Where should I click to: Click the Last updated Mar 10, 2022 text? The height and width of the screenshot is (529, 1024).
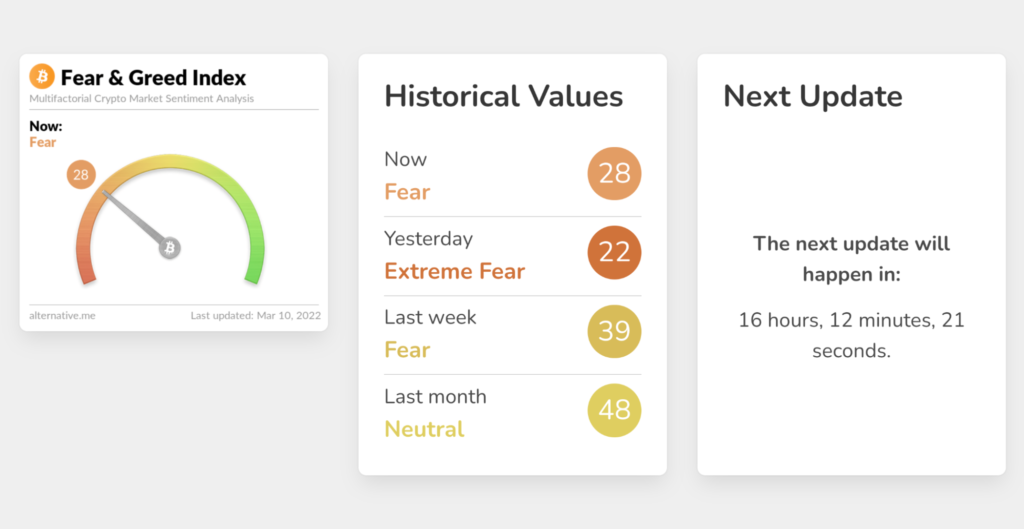click(x=255, y=315)
